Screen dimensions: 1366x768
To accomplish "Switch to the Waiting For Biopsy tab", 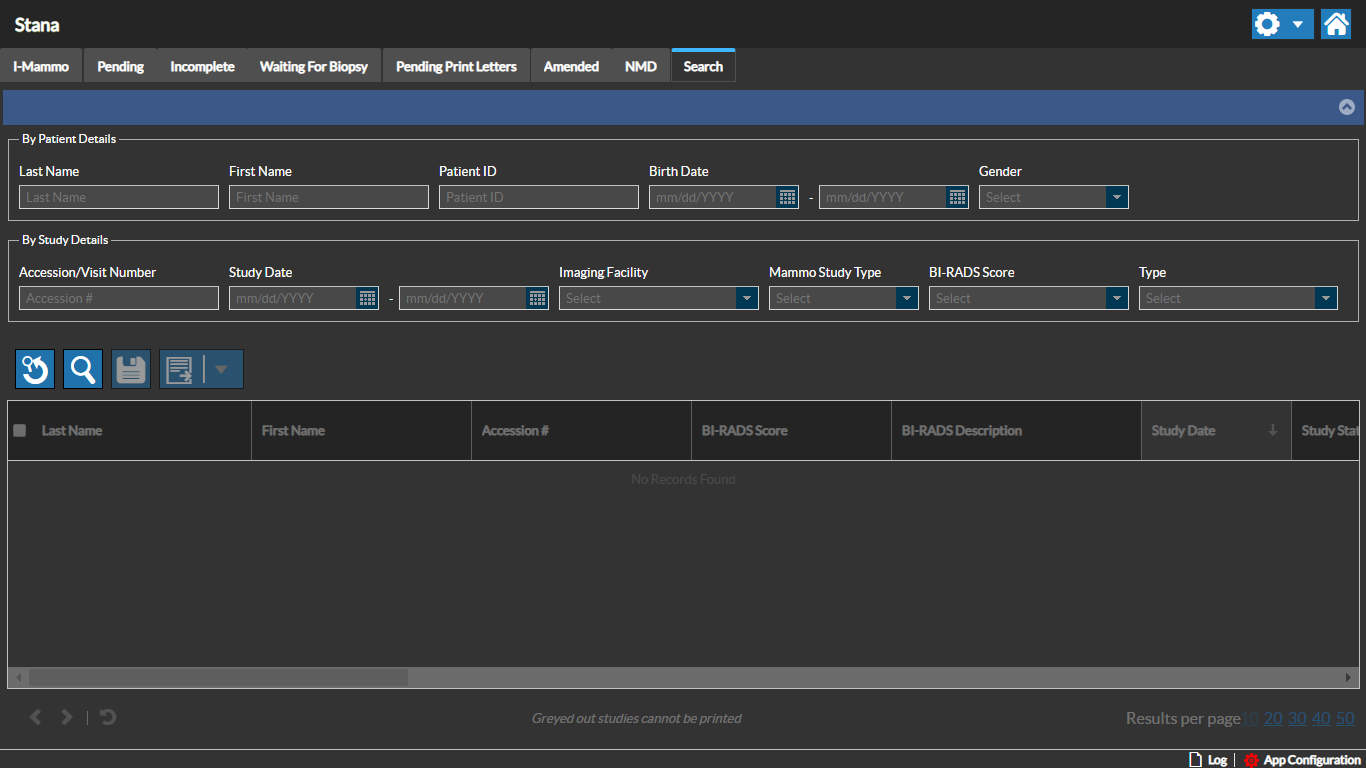I will click(313, 66).
